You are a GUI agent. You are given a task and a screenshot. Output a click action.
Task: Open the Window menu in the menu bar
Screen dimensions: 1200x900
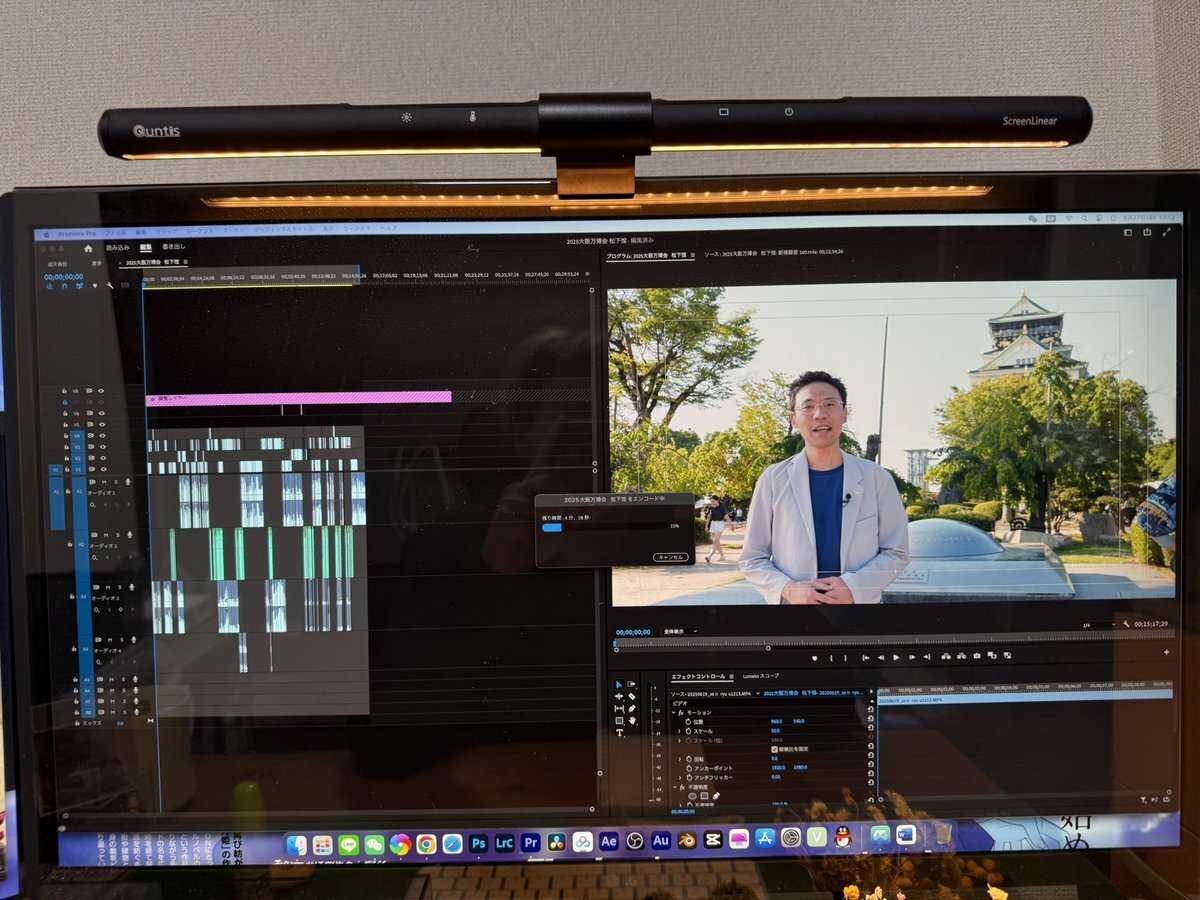(357, 229)
